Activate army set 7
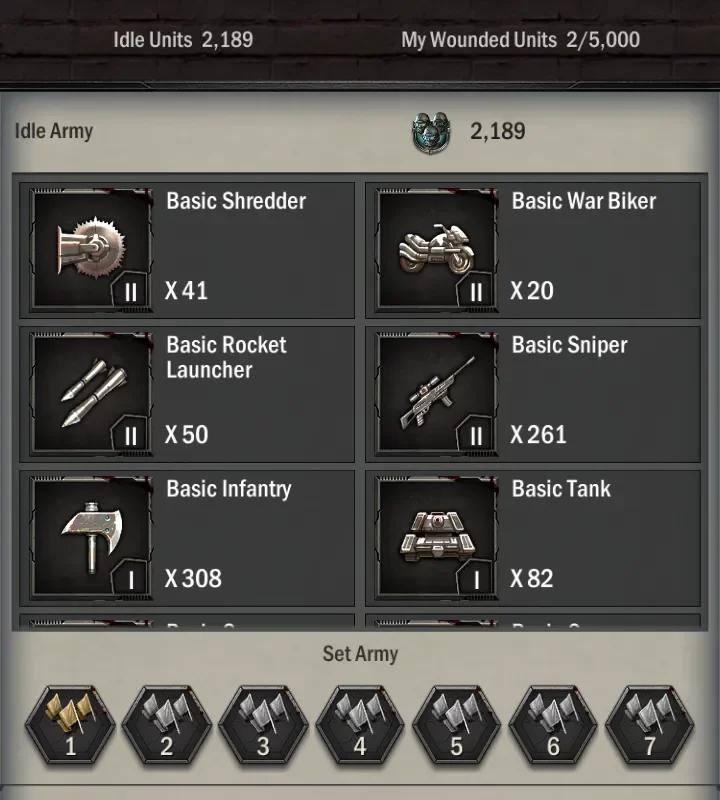The width and height of the screenshot is (720, 800). point(650,725)
